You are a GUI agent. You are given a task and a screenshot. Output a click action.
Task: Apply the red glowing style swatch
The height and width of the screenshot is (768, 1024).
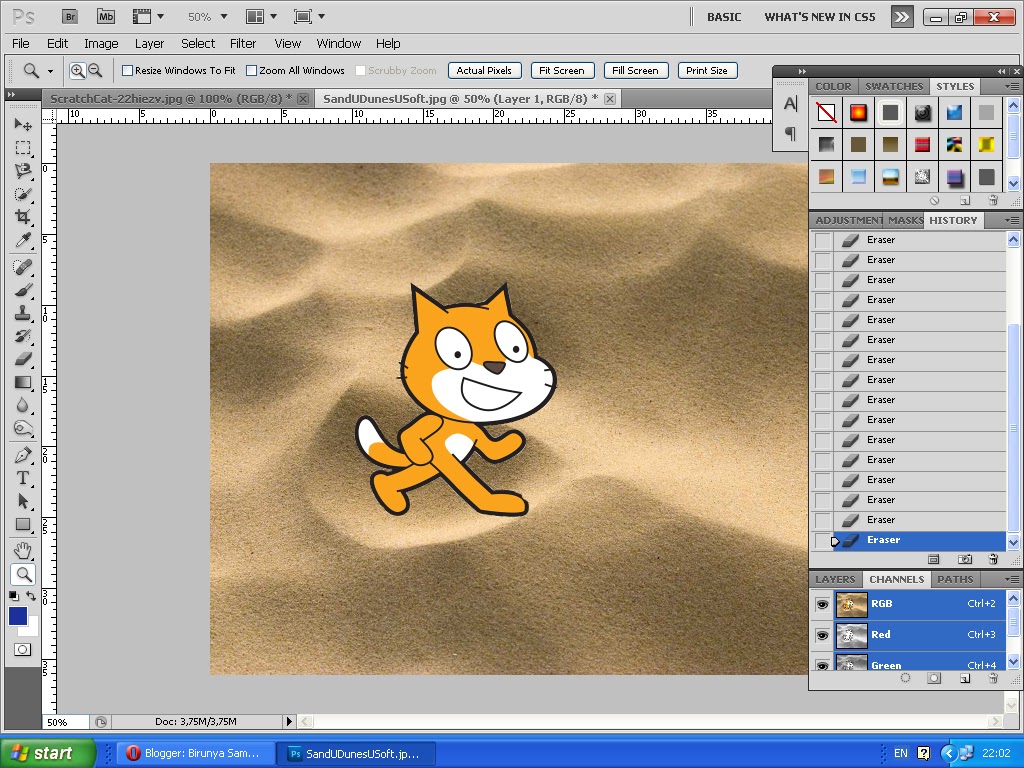[858, 112]
